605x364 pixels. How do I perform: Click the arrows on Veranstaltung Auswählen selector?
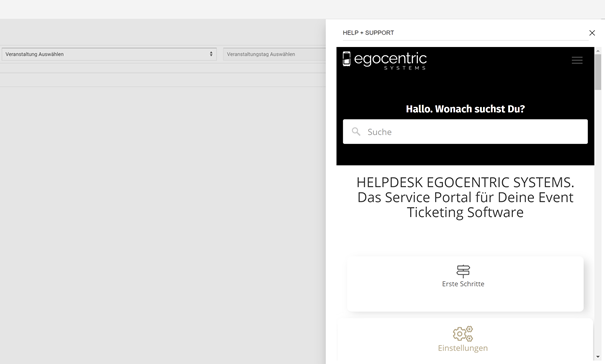(211, 54)
